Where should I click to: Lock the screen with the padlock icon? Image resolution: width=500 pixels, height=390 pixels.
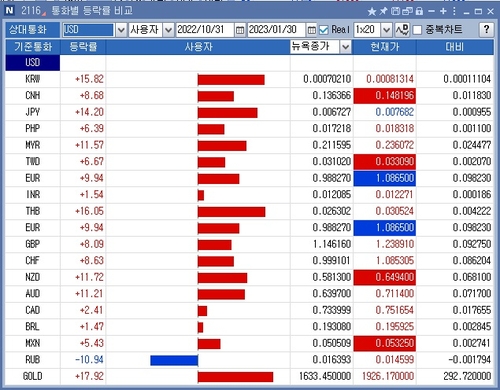click(419, 11)
